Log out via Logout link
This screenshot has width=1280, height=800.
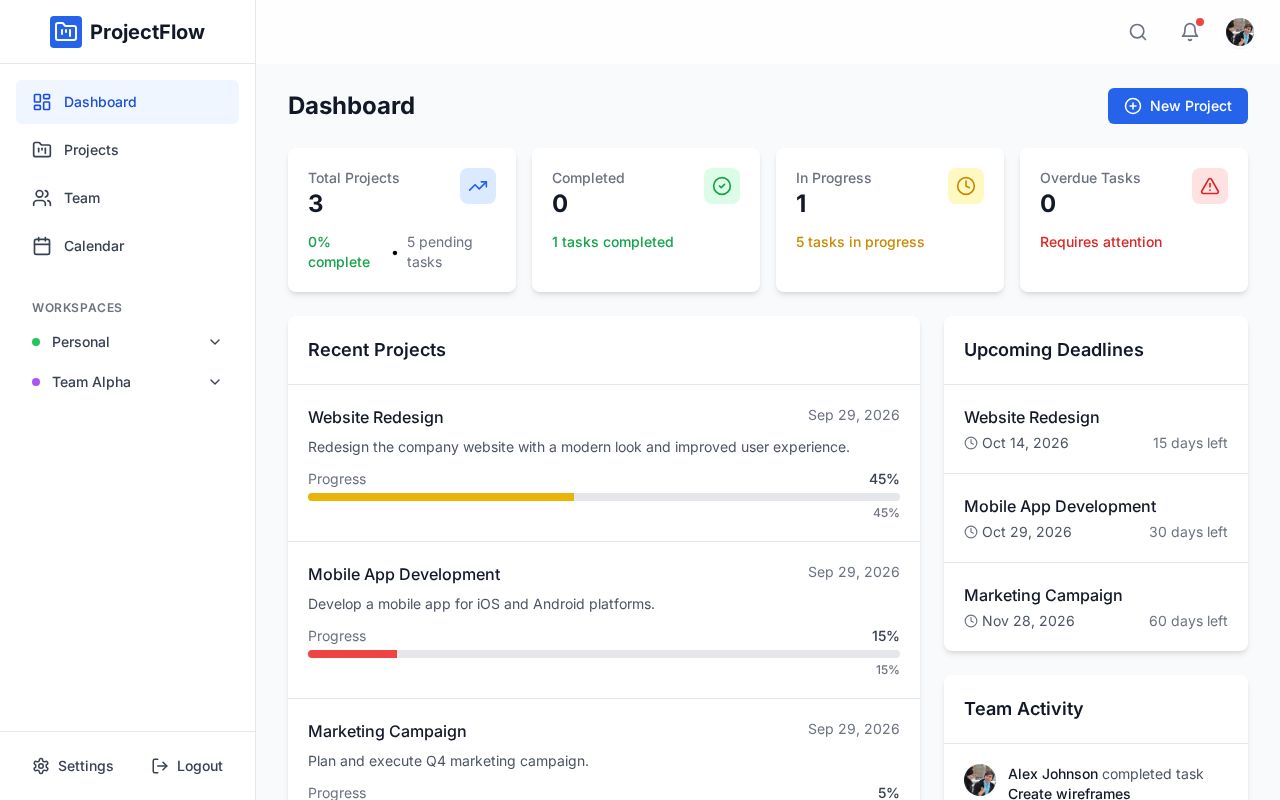click(x=187, y=766)
